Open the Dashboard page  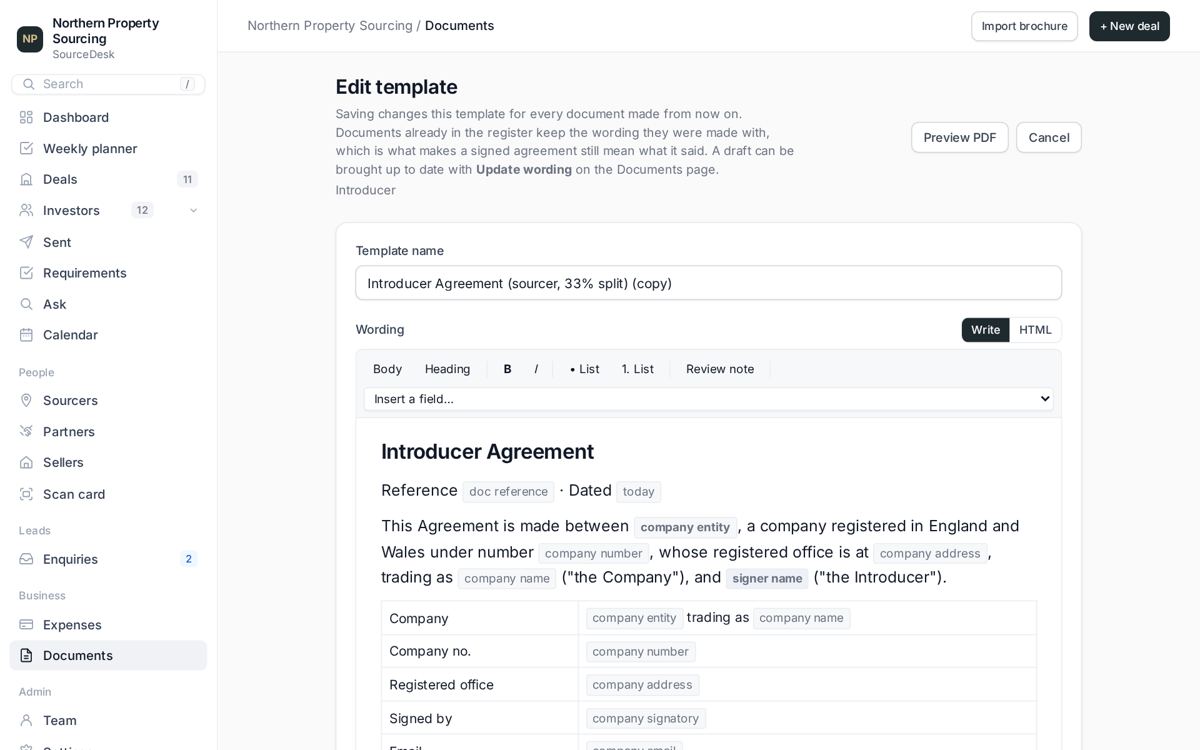click(108, 117)
